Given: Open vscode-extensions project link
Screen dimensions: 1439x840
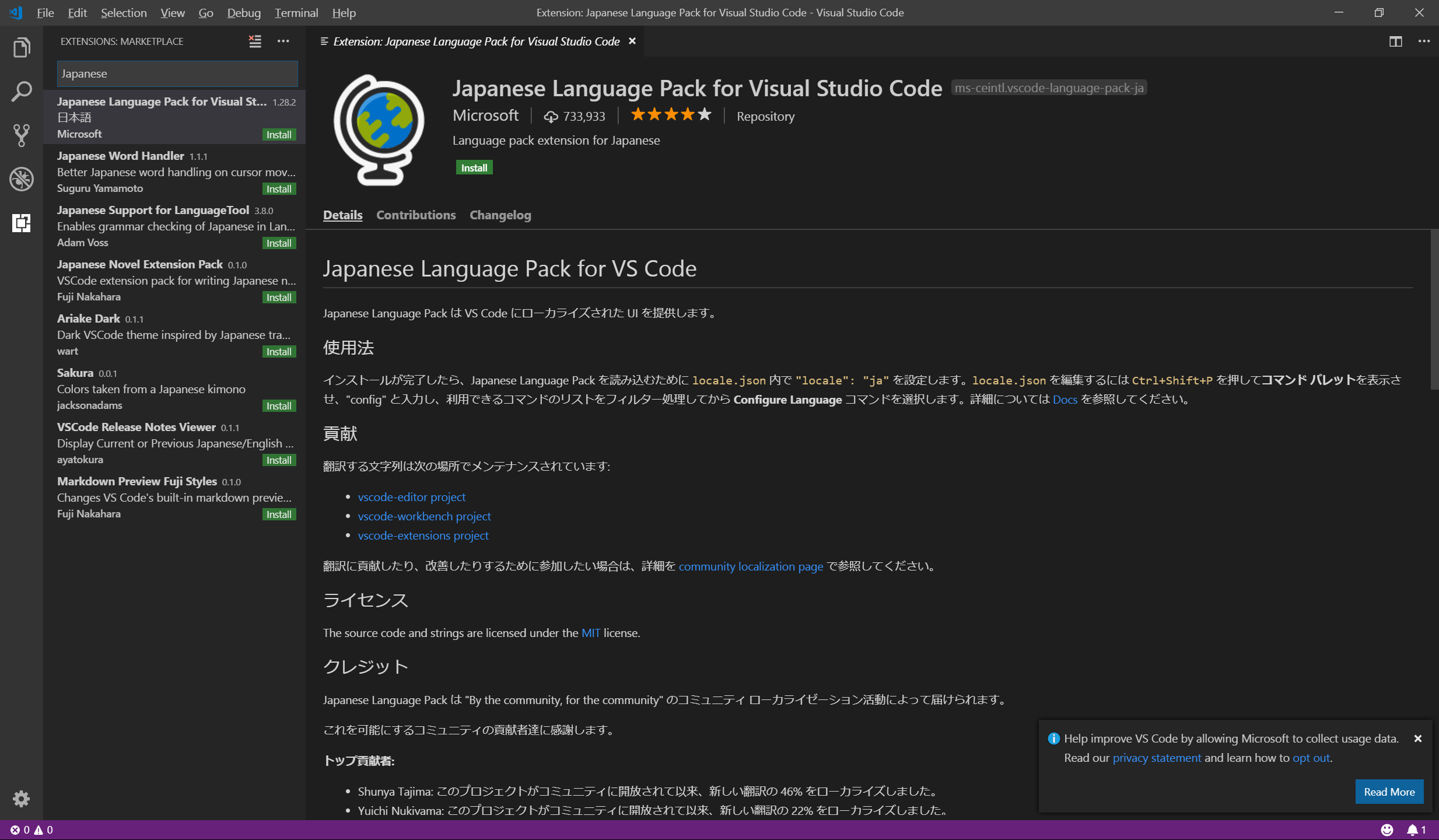Looking at the screenshot, I should [423, 535].
